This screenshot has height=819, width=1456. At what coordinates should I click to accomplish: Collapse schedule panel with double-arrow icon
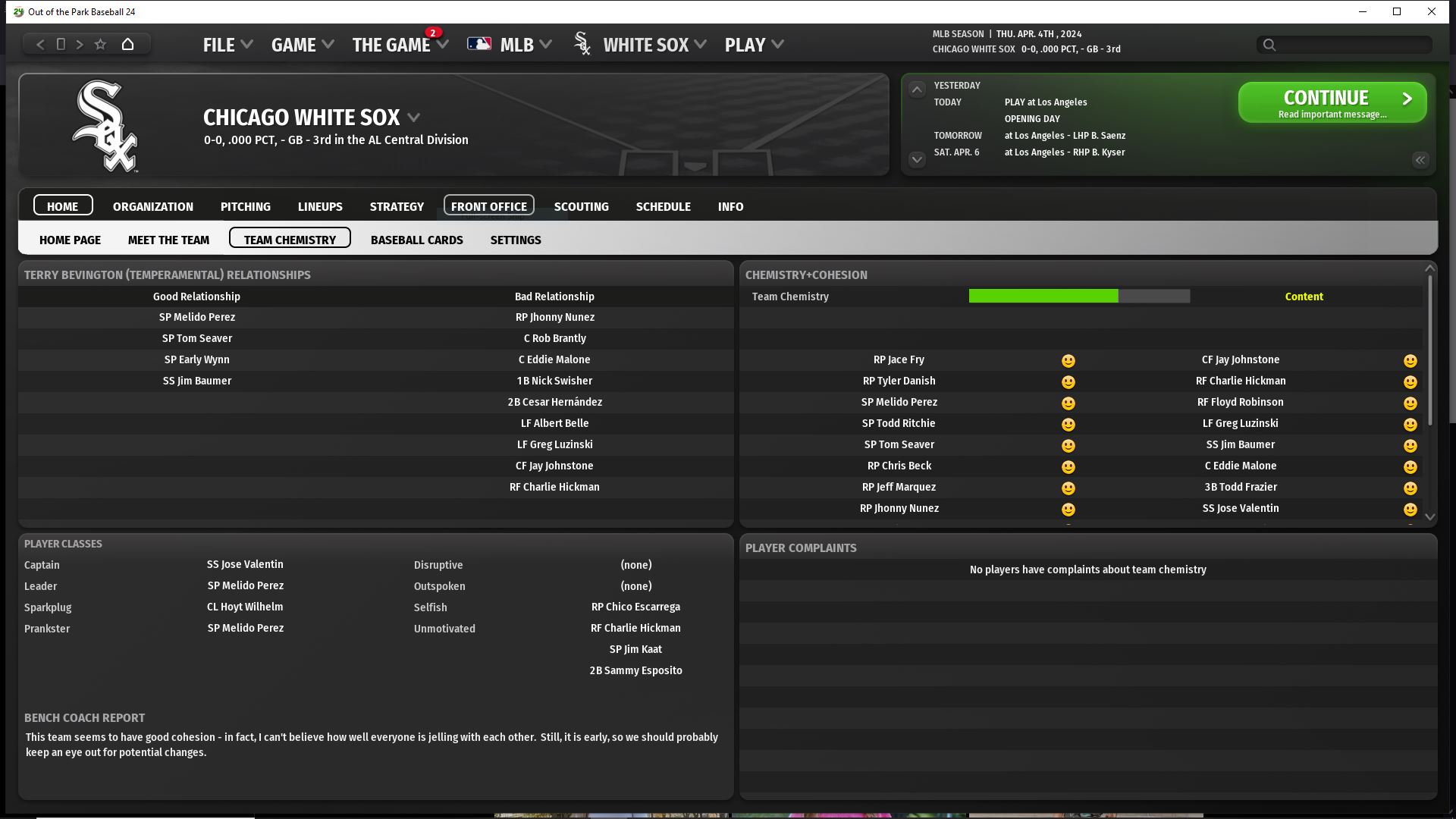point(1420,160)
